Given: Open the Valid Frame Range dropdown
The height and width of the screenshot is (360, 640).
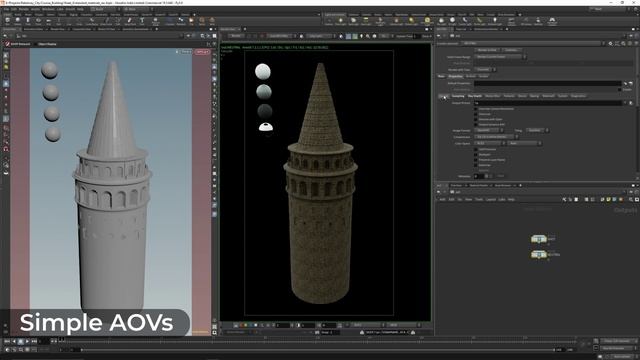Looking at the screenshot, I should pos(500,57).
